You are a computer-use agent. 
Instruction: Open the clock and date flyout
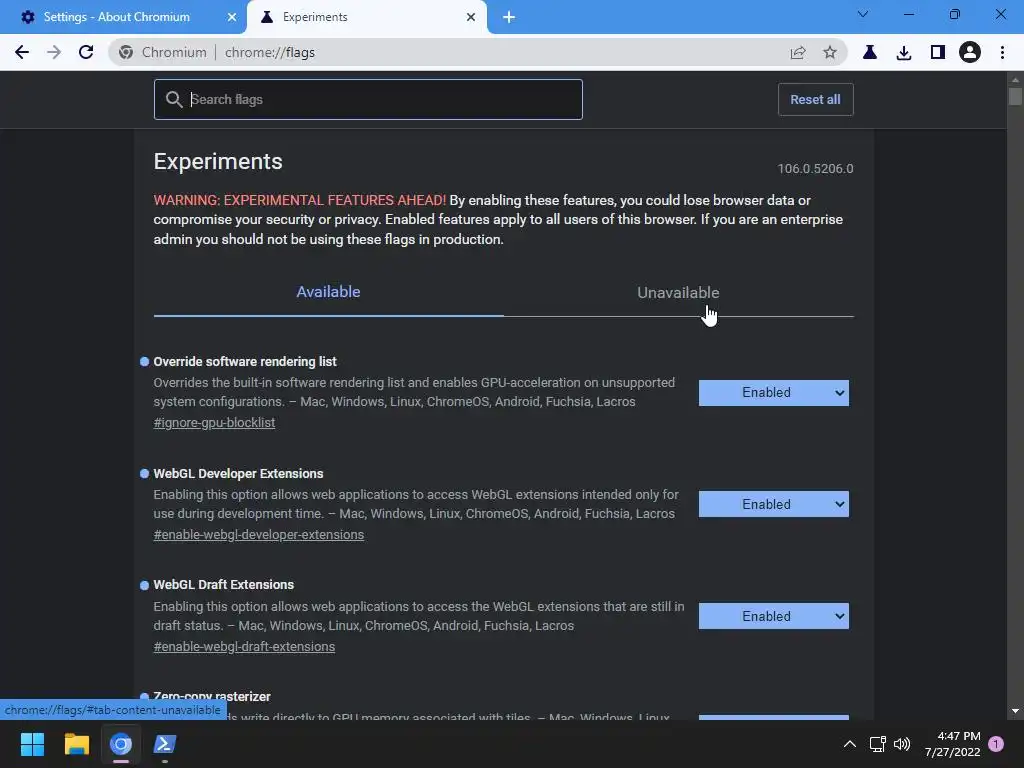point(952,744)
